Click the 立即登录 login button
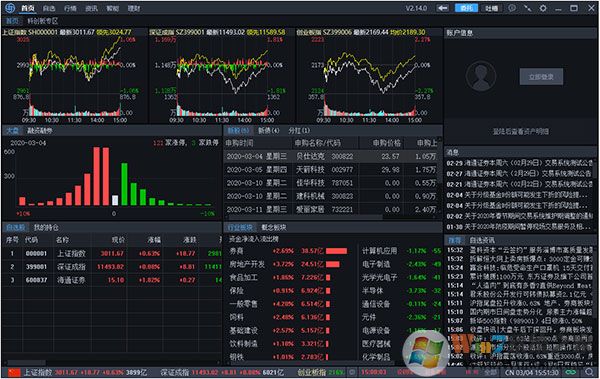 pyautogui.click(x=541, y=77)
